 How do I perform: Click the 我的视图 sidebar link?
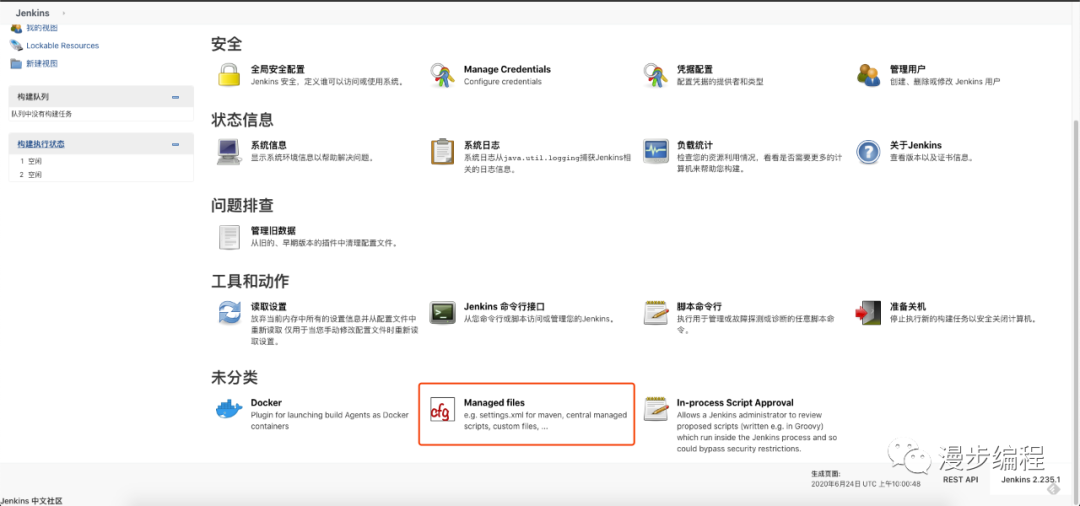coord(42,28)
